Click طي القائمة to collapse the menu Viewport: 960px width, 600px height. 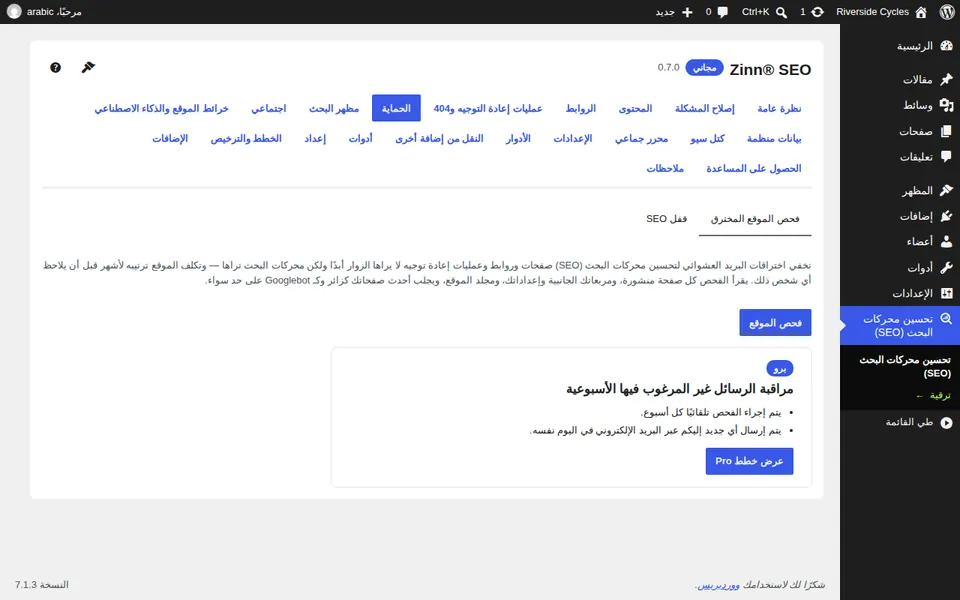point(909,422)
